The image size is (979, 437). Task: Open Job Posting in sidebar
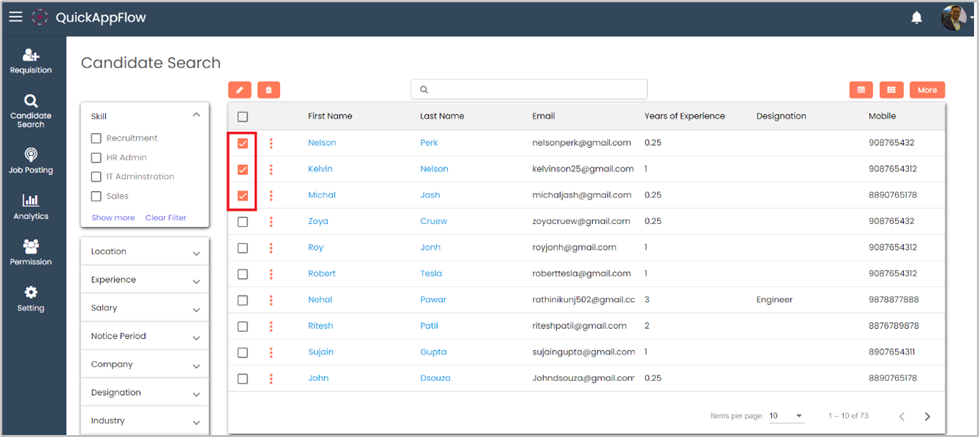click(31, 160)
